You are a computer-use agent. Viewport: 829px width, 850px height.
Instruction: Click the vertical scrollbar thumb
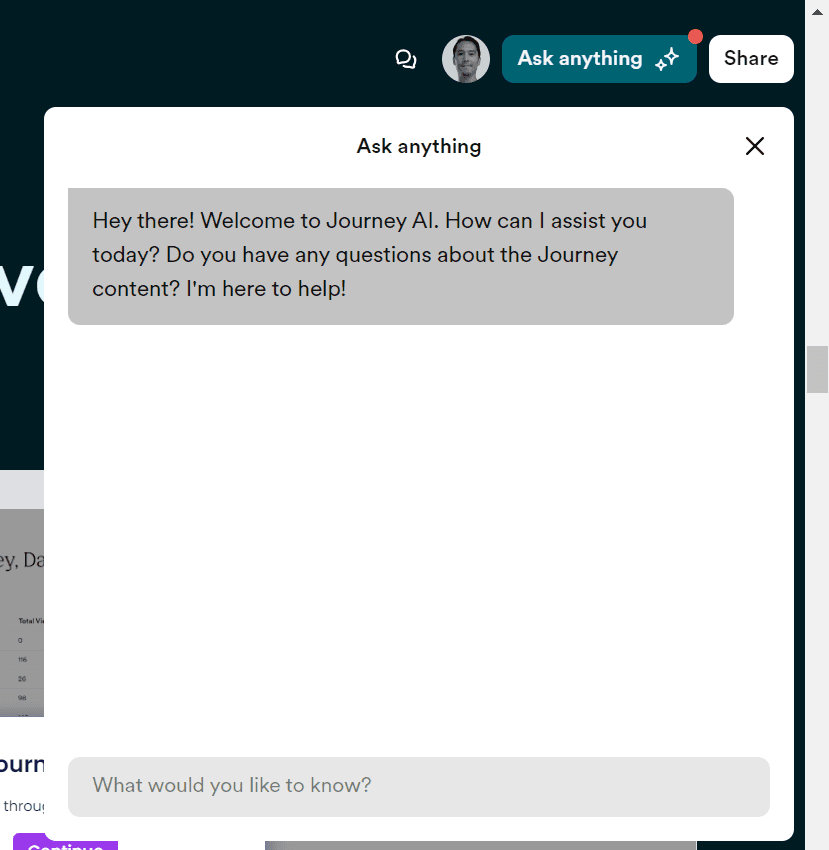(817, 369)
